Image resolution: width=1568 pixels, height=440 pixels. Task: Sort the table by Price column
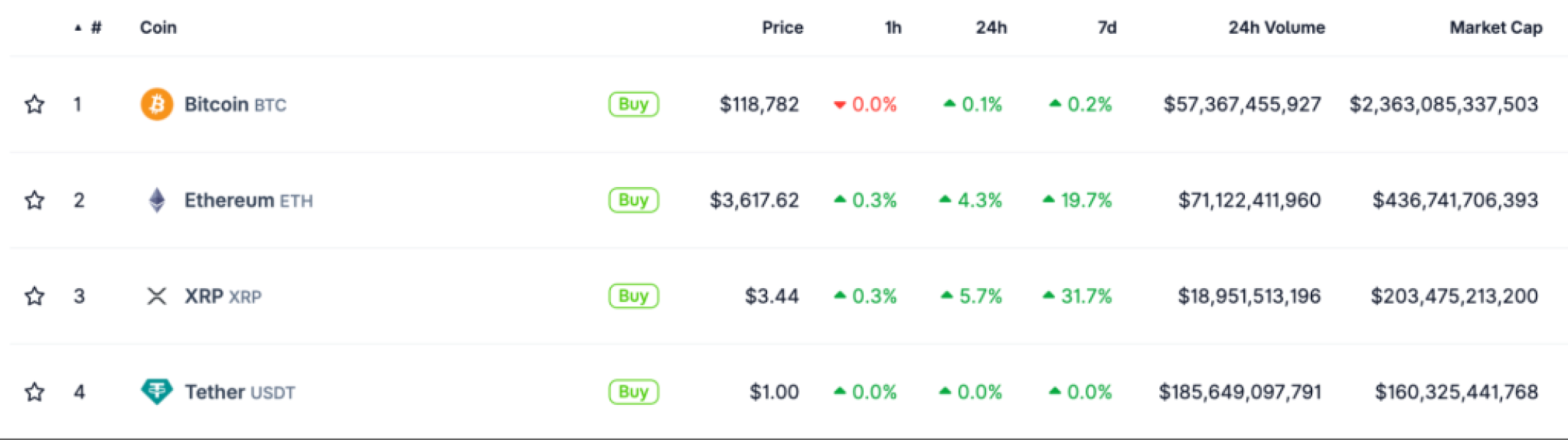(x=782, y=28)
